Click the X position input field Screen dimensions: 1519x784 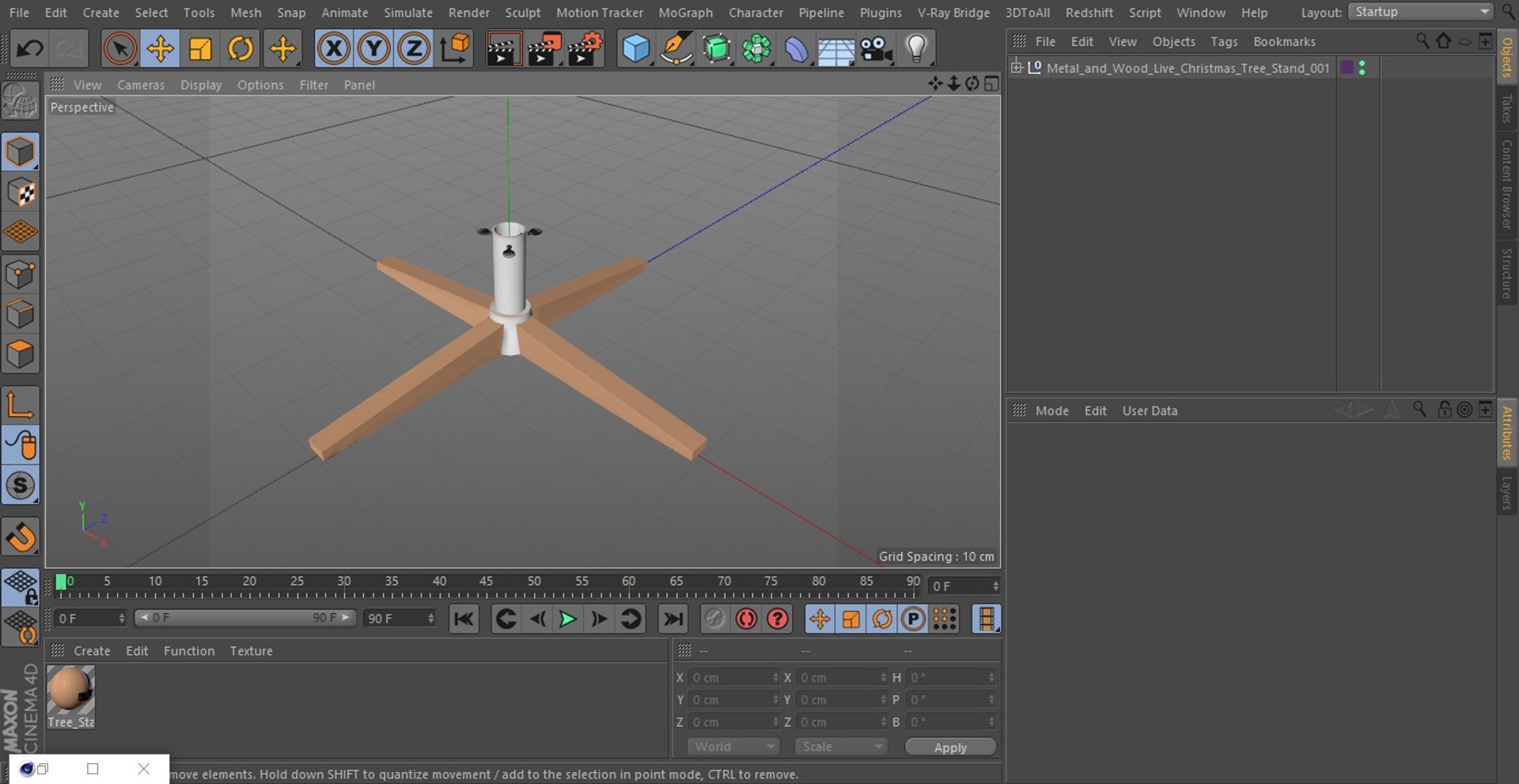coord(733,677)
